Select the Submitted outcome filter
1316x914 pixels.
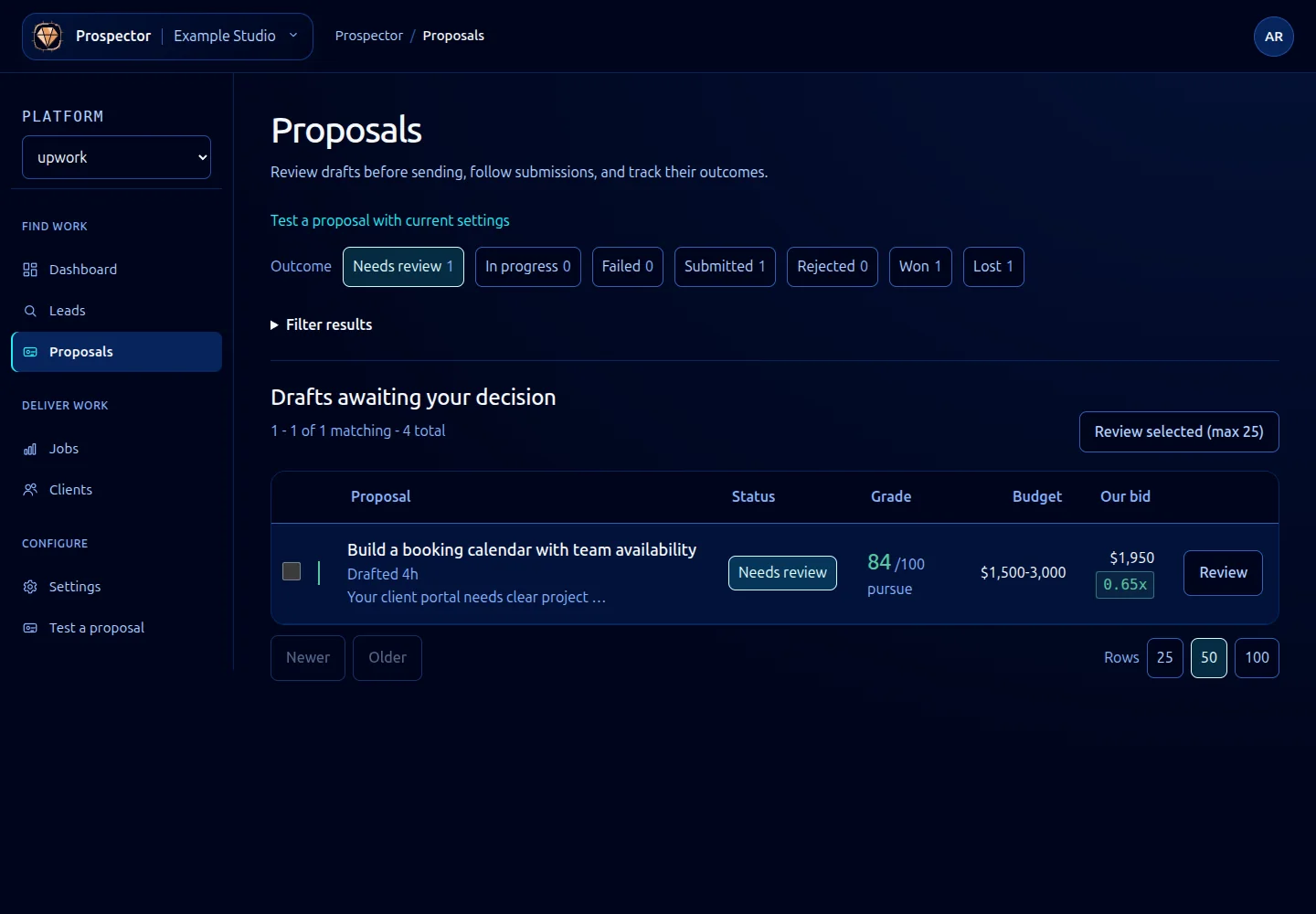point(725,267)
